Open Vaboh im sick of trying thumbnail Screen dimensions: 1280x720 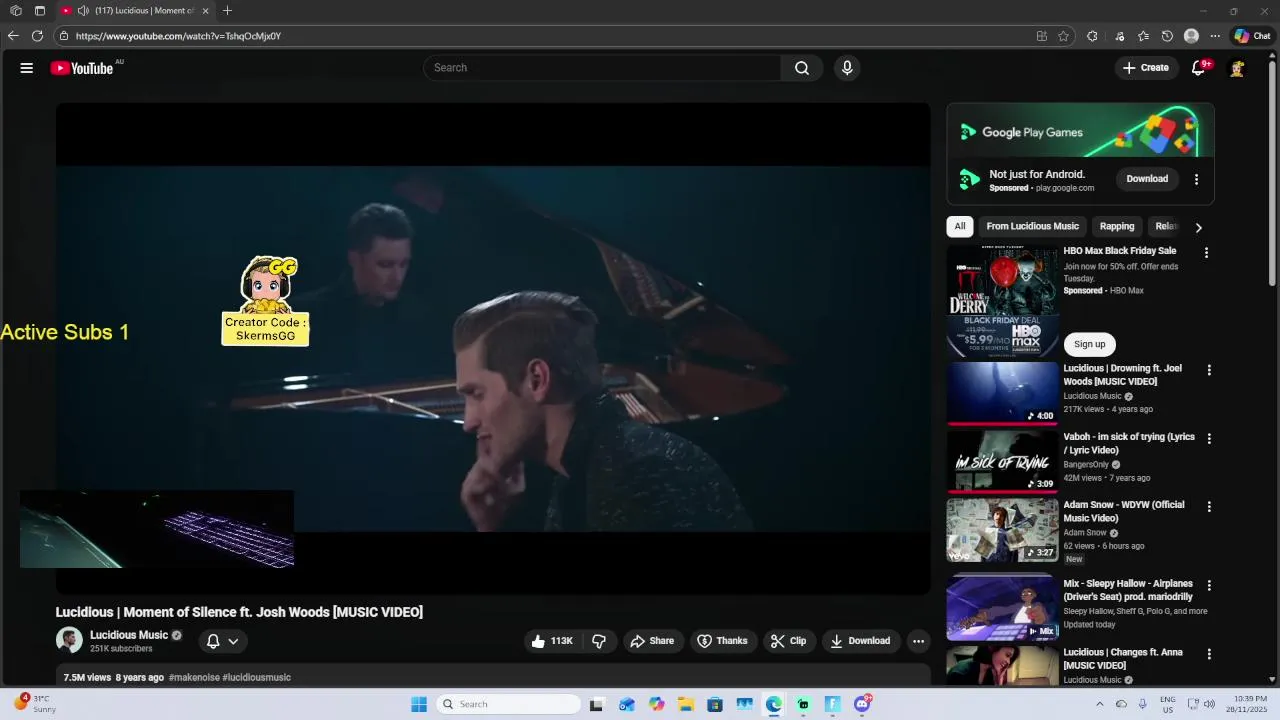point(1002,462)
